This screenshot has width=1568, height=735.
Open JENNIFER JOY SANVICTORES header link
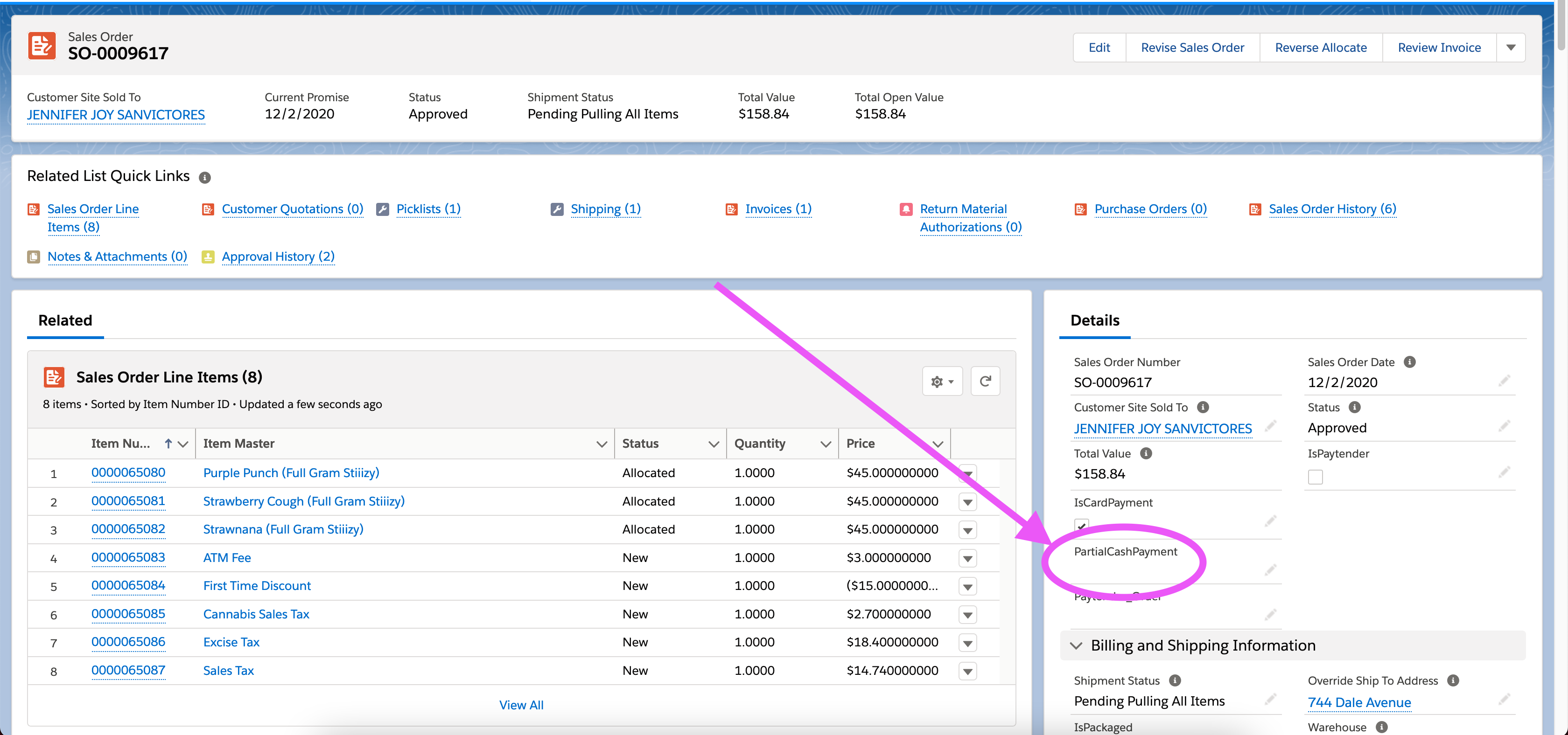tap(116, 115)
